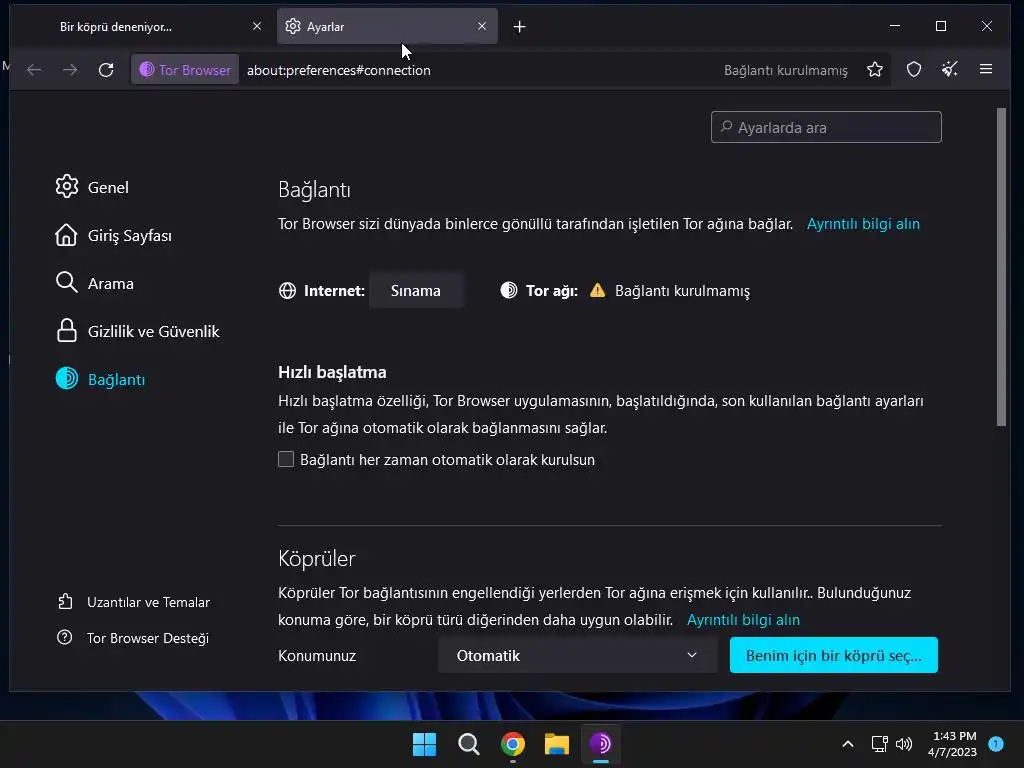Click 'Ayrıntılı bilgi alın' in Köprüler section

pos(743,620)
